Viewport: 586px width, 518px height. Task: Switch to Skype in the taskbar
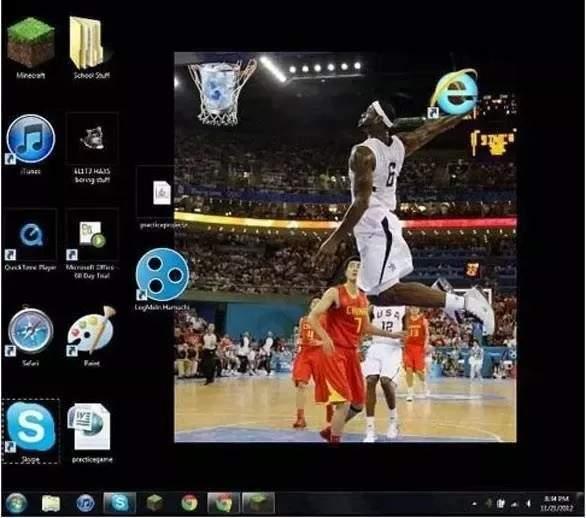(x=120, y=503)
